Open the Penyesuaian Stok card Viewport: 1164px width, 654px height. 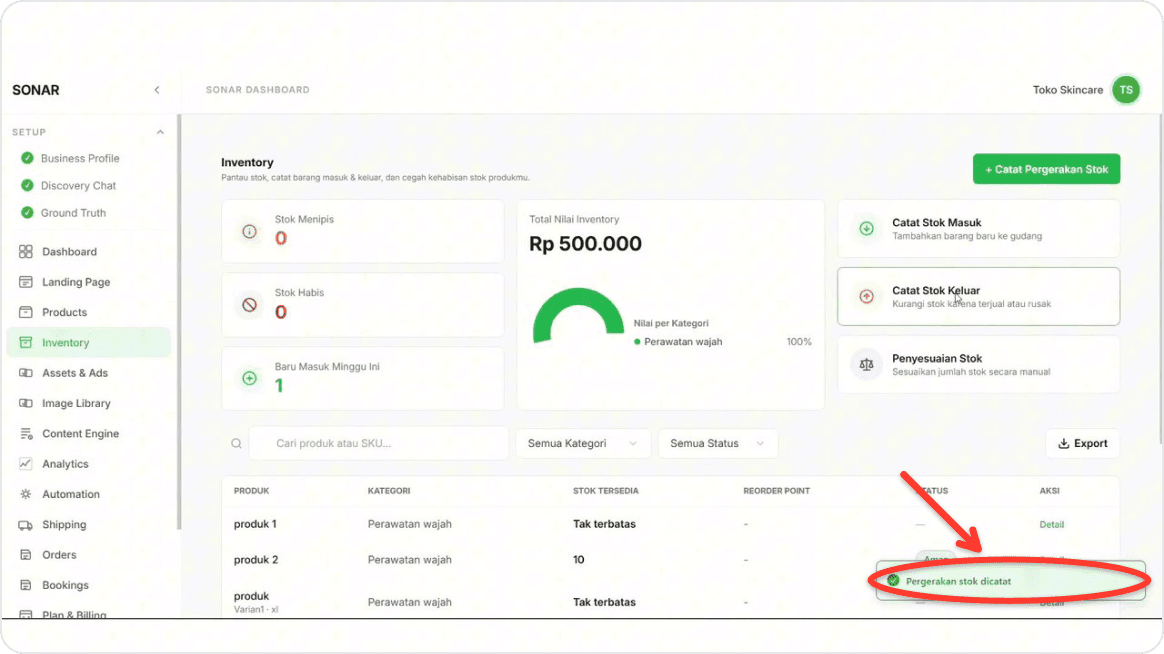click(x=978, y=364)
